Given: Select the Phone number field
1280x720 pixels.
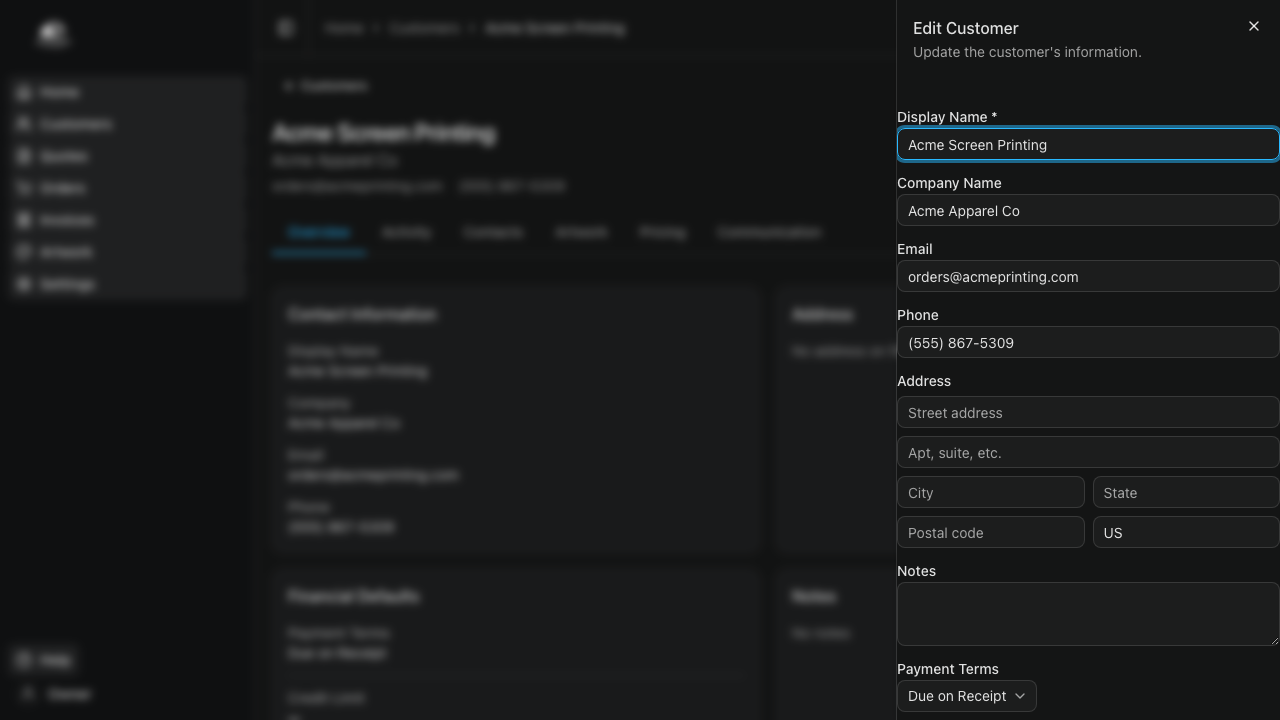Looking at the screenshot, I should tap(1088, 343).
